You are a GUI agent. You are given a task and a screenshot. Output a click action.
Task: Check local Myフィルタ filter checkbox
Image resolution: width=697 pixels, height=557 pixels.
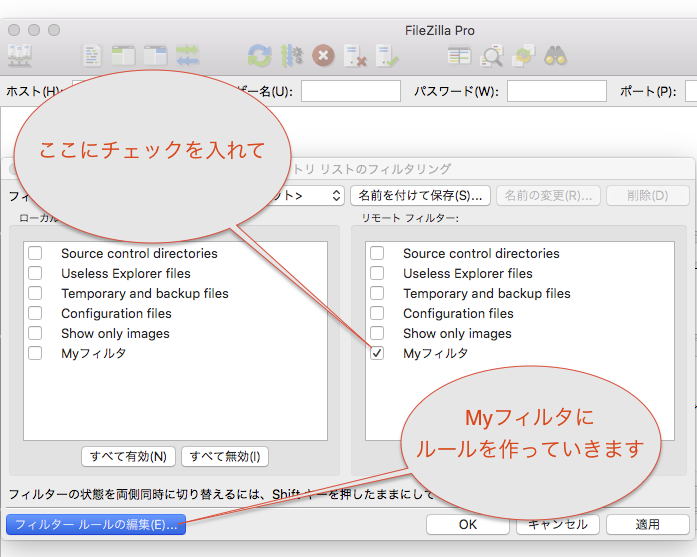pyautogui.click(x=35, y=353)
